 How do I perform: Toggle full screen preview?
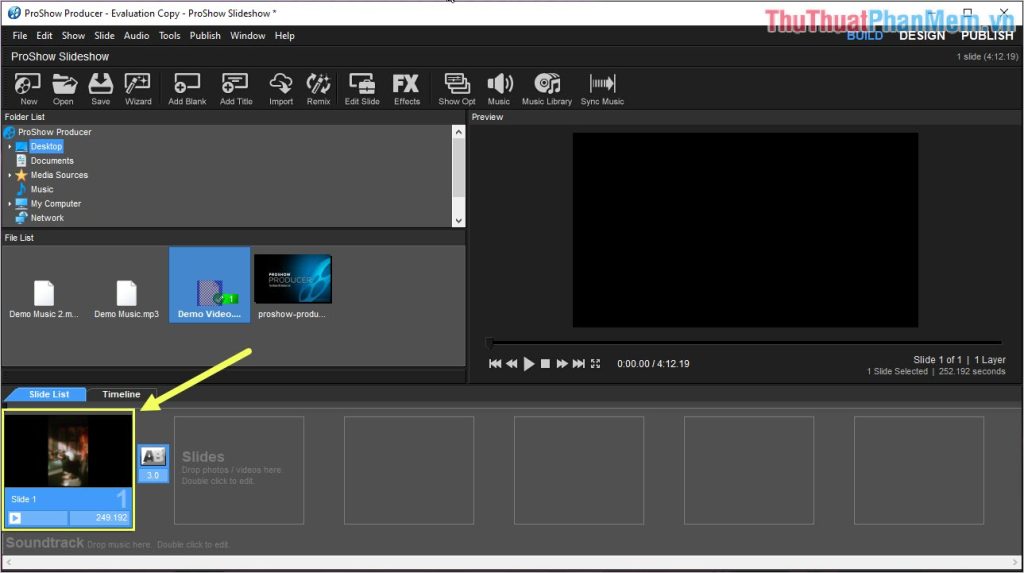596,364
